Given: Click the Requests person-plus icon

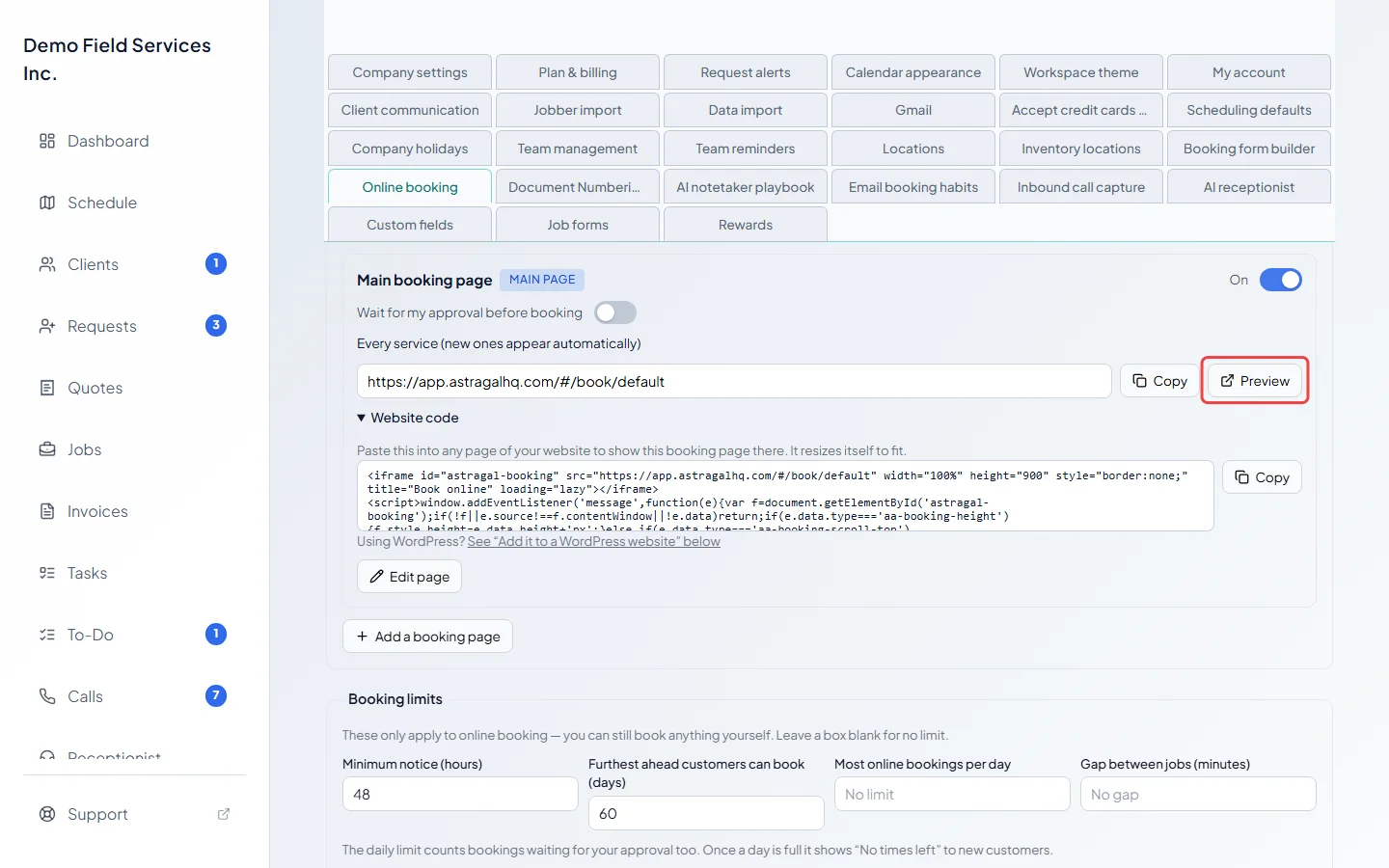Looking at the screenshot, I should point(47,326).
